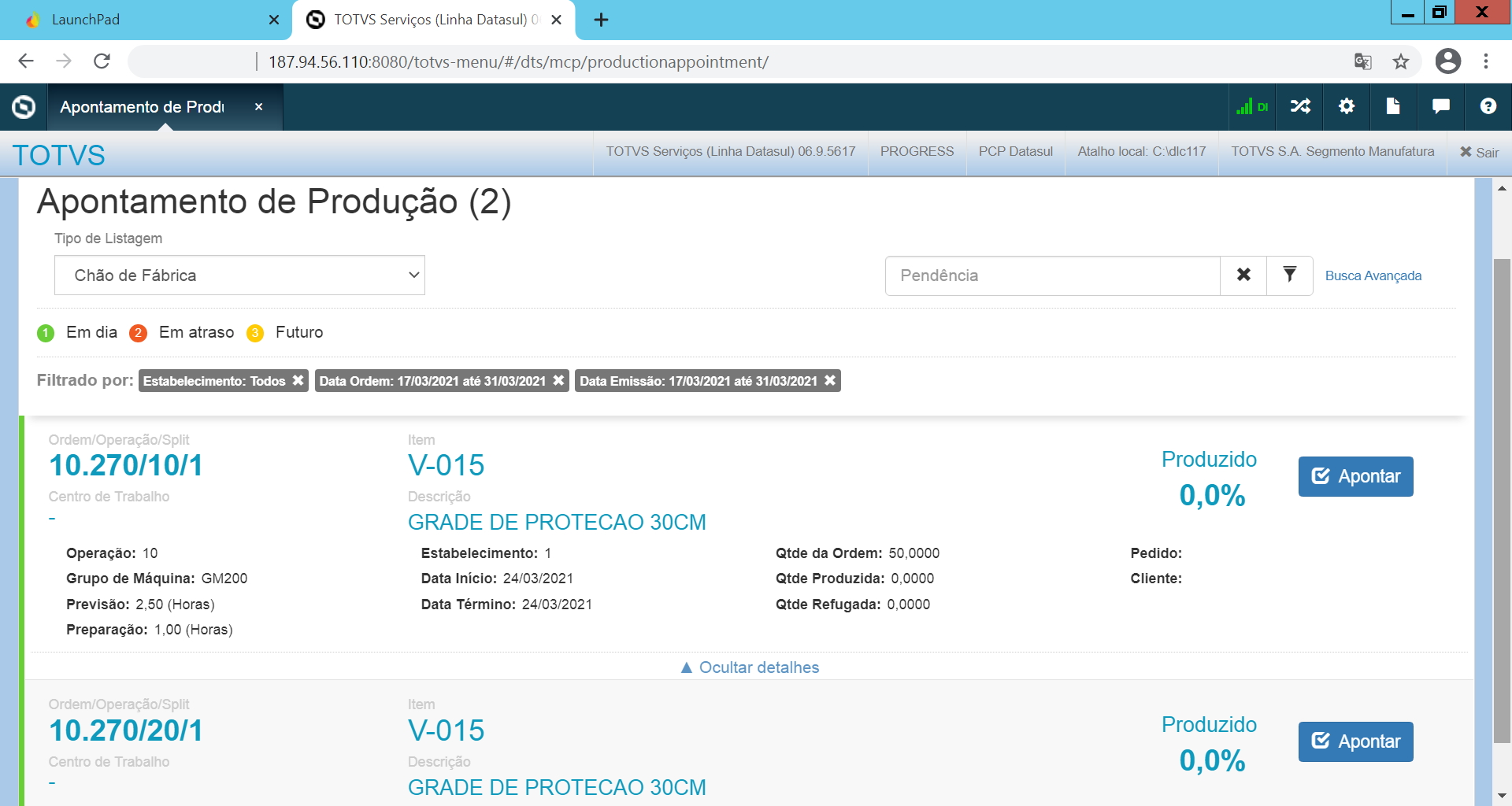Collapse details via 'Ocultar detalhes'
Screen dimensions: 1512x806
[x=750, y=667]
